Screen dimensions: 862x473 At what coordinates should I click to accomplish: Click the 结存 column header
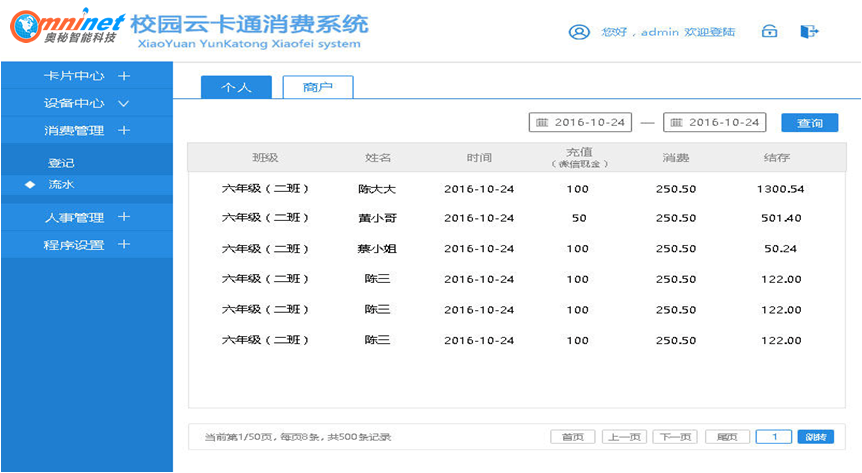click(x=777, y=158)
